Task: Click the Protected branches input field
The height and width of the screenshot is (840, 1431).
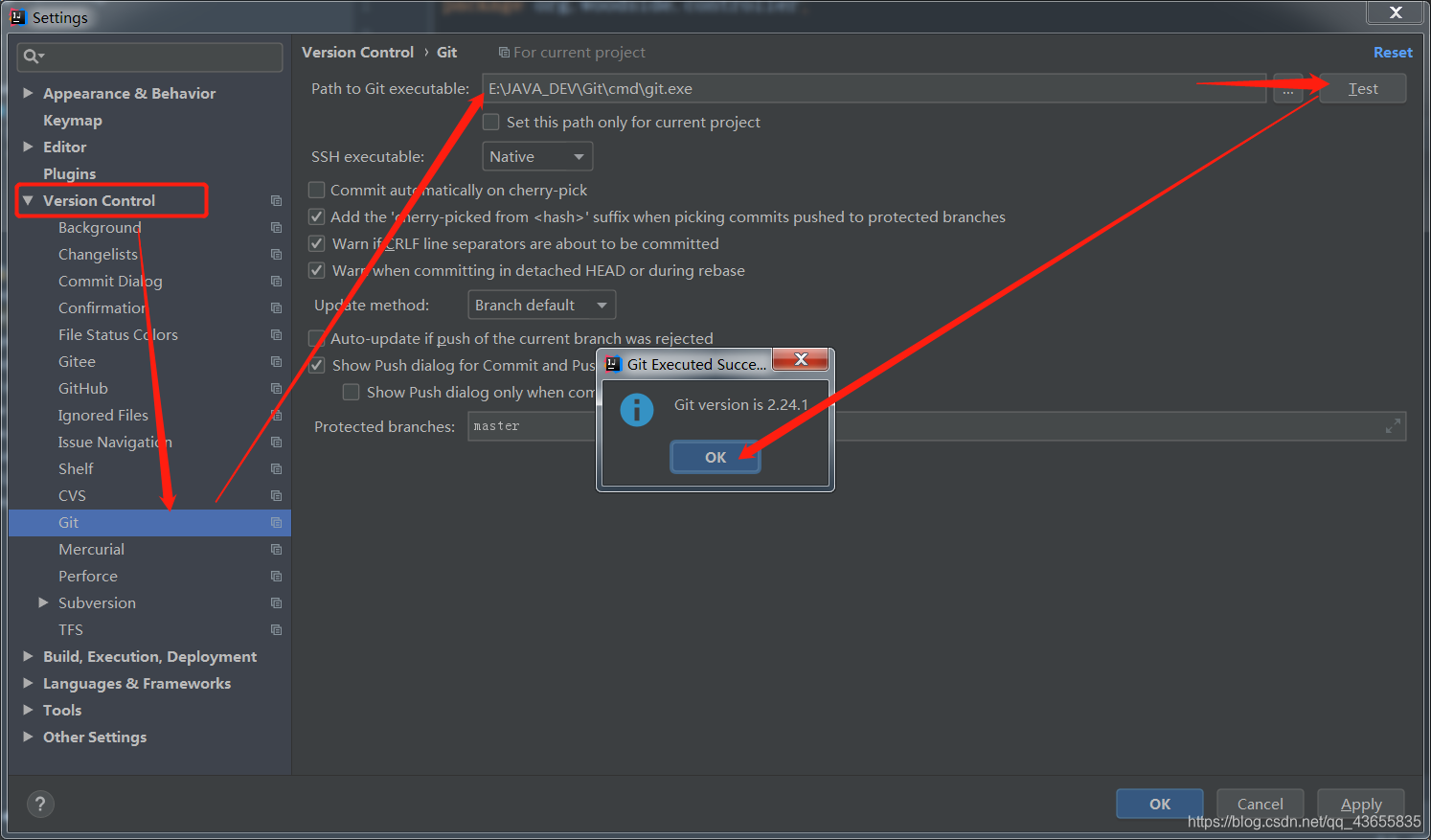Action: click(x=937, y=426)
